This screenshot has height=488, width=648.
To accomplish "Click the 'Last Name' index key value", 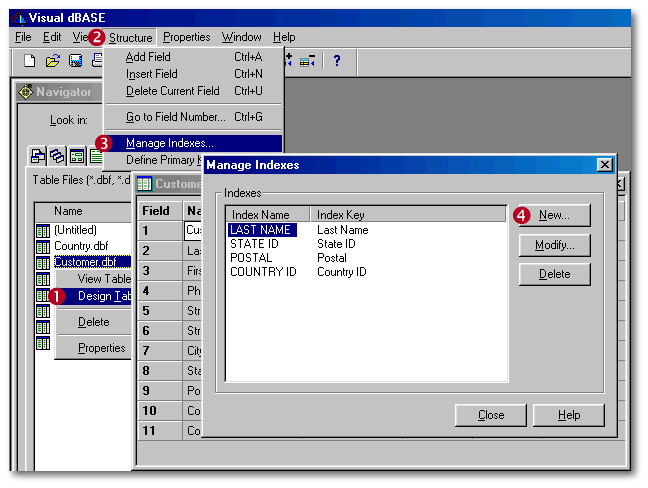I will (343, 230).
